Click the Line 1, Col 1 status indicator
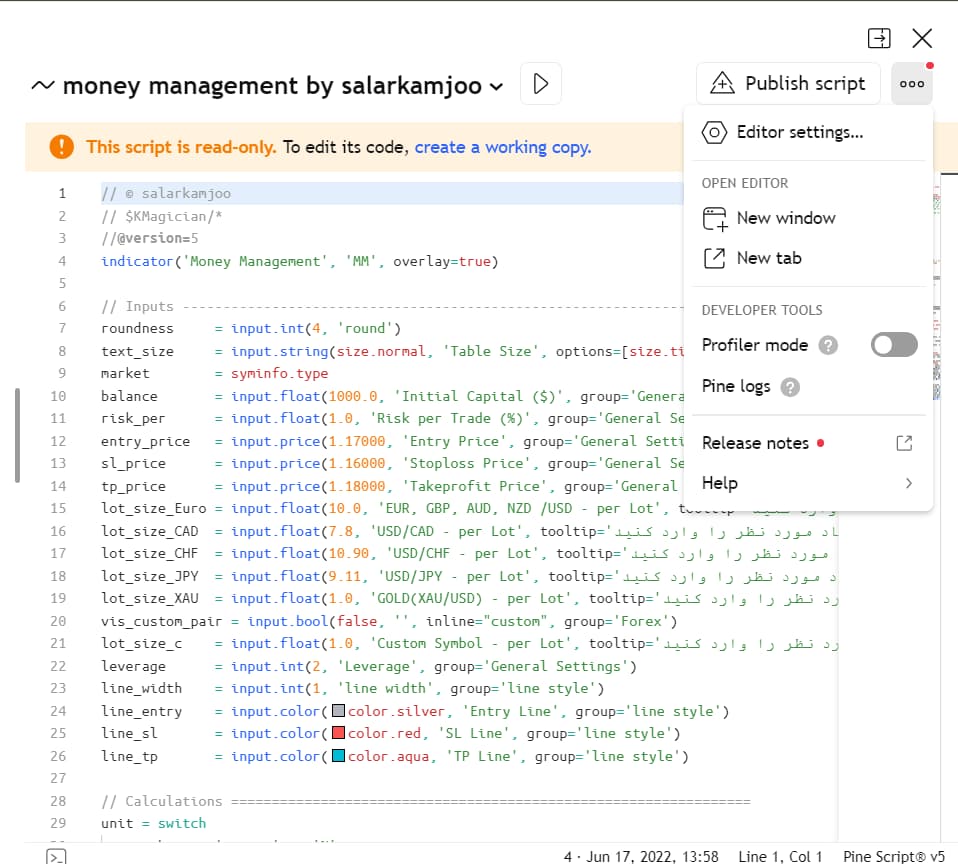 pyautogui.click(x=780, y=856)
